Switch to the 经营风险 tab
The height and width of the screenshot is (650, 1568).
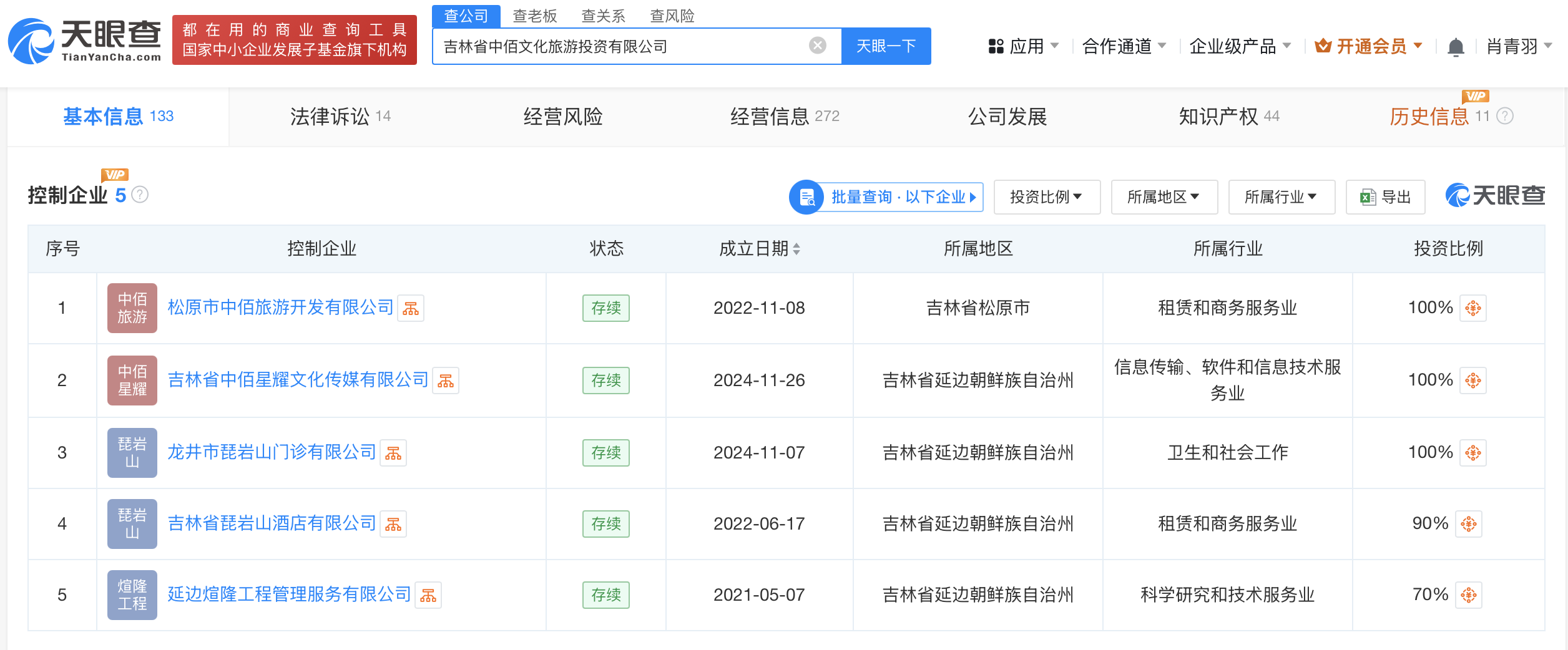563,117
